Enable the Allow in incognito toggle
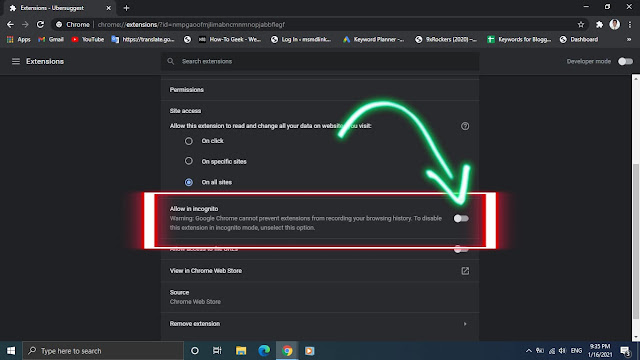The image size is (640, 360). click(x=461, y=218)
